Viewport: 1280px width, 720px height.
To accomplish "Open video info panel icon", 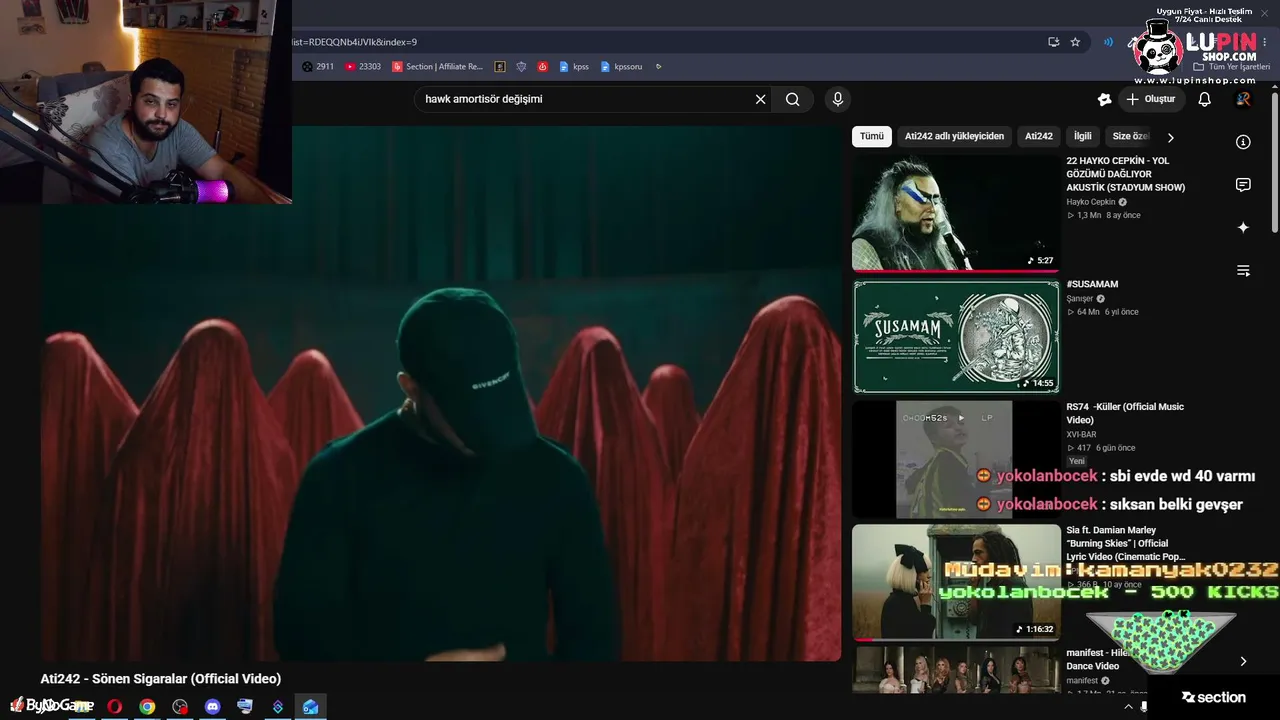I will pos(1243,142).
